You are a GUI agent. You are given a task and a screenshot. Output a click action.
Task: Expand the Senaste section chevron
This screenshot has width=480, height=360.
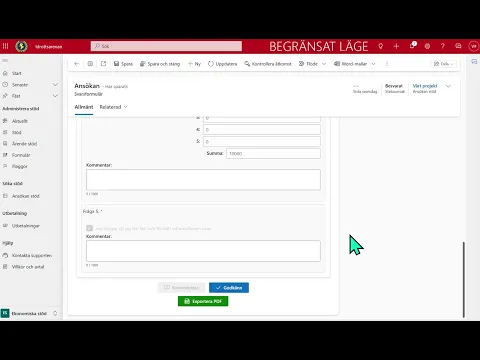(55, 85)
